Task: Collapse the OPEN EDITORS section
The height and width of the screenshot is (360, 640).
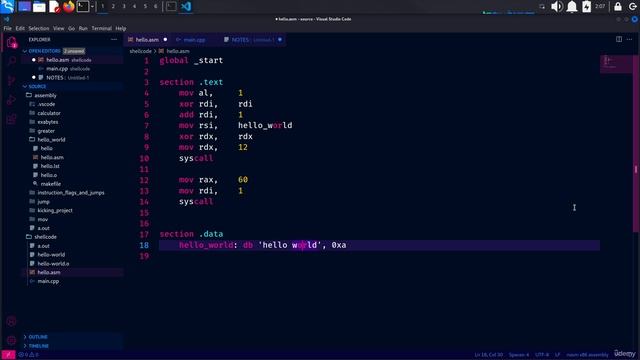Action: click(x=73, y=51)
